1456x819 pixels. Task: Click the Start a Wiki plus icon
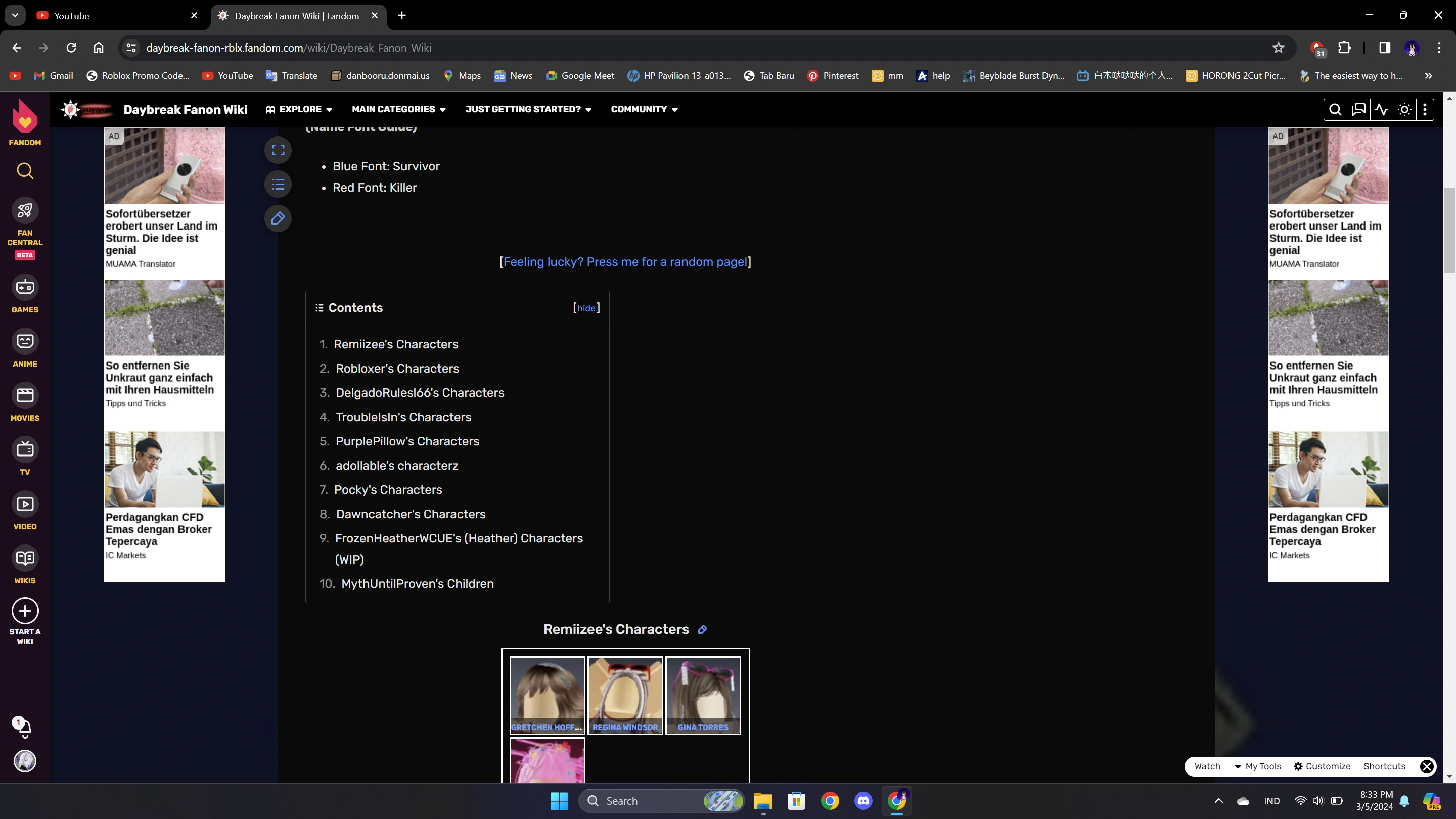click(x=25, y=611)
